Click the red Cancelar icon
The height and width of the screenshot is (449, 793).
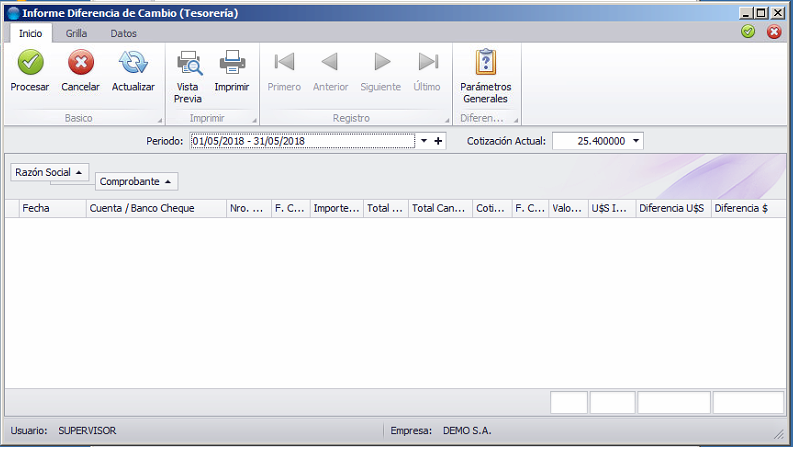tap(81, 63)
